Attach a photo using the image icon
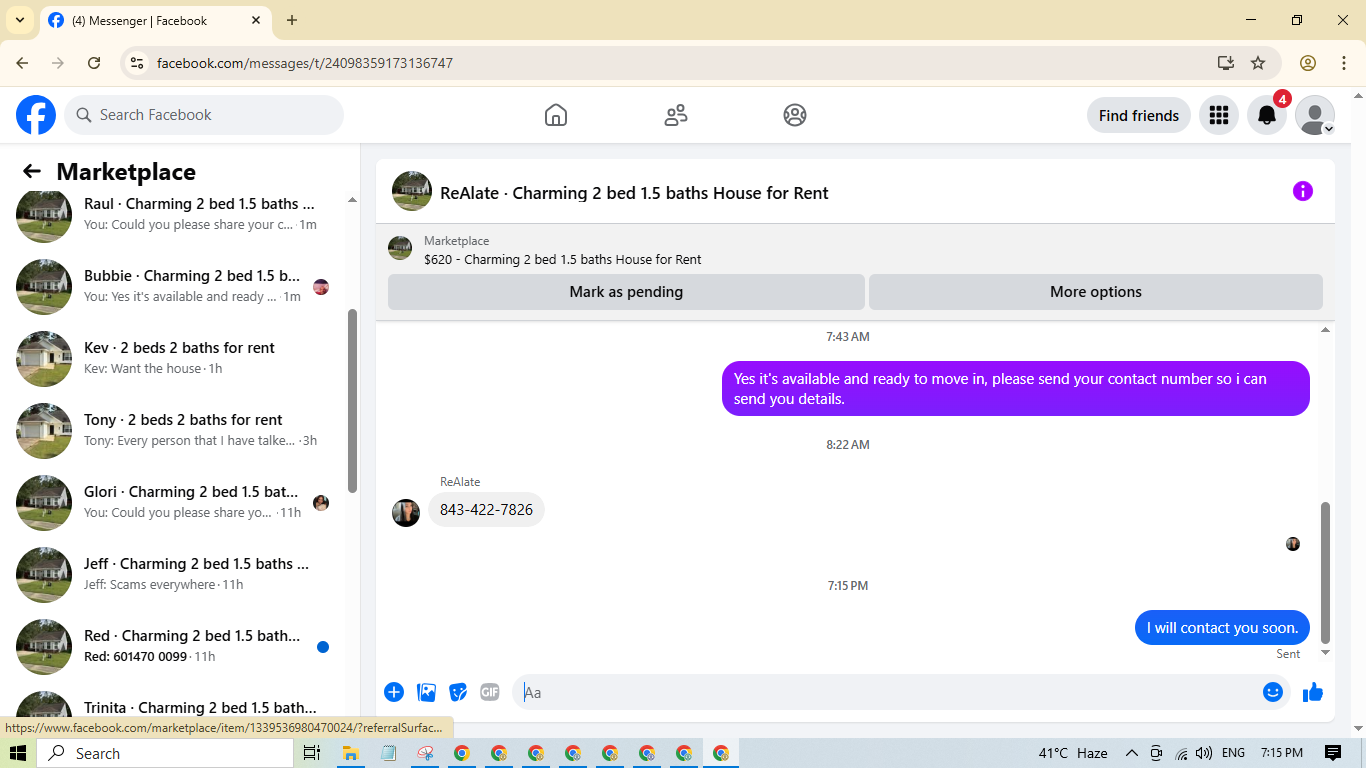The height and width of the screenshot is (768, 1366). tap(427, 692)
